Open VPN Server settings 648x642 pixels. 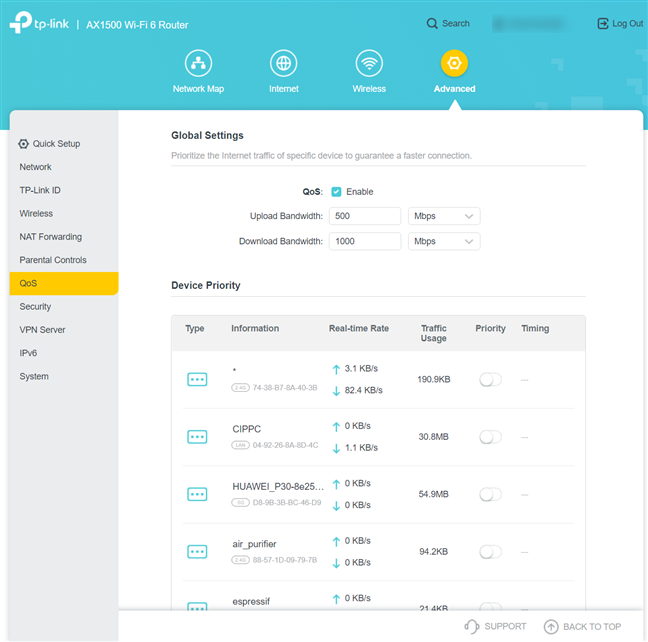pos(42,330)
